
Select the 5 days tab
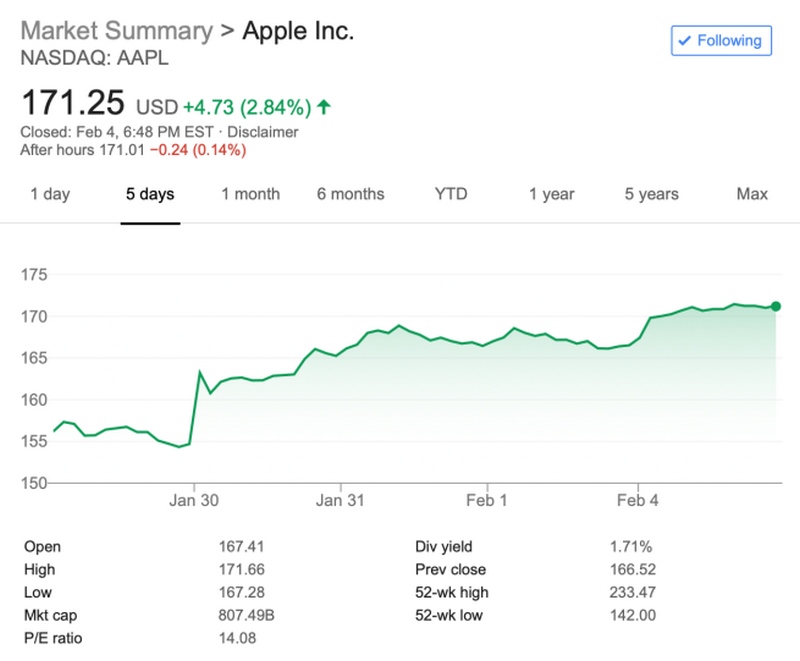click(151, 194)
